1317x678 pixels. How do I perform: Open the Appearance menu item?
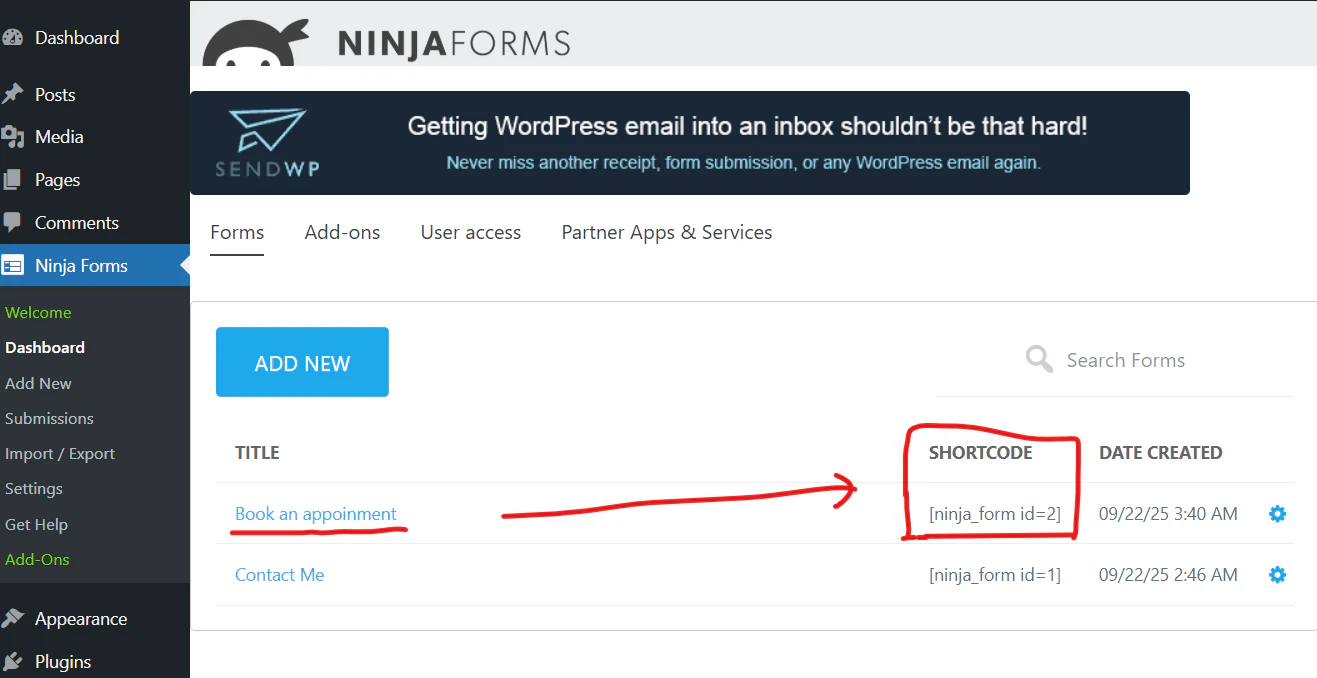coord(81,619)
